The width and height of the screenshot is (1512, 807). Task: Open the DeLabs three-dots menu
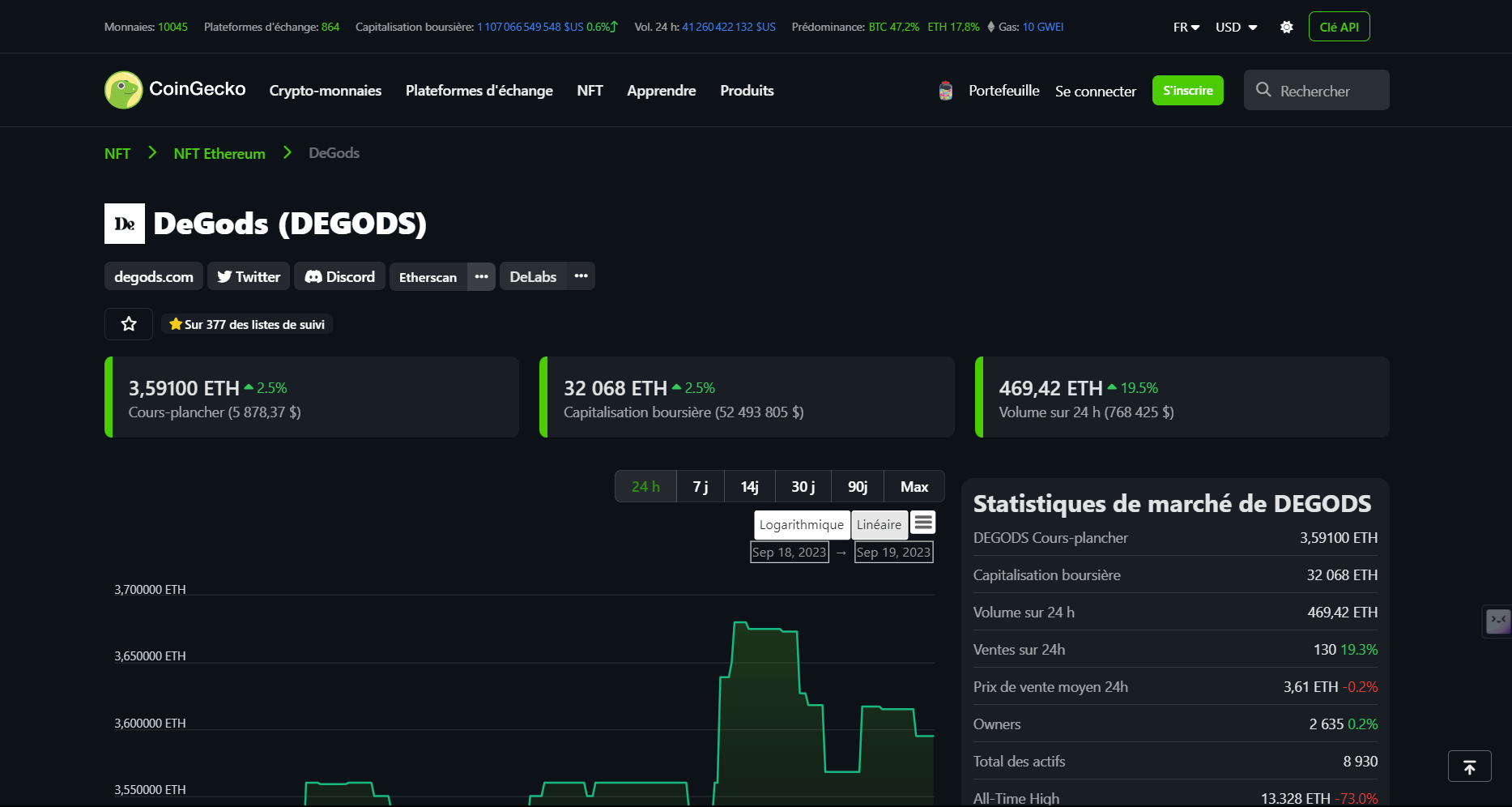pyautogui.click(x=581, y=276)
